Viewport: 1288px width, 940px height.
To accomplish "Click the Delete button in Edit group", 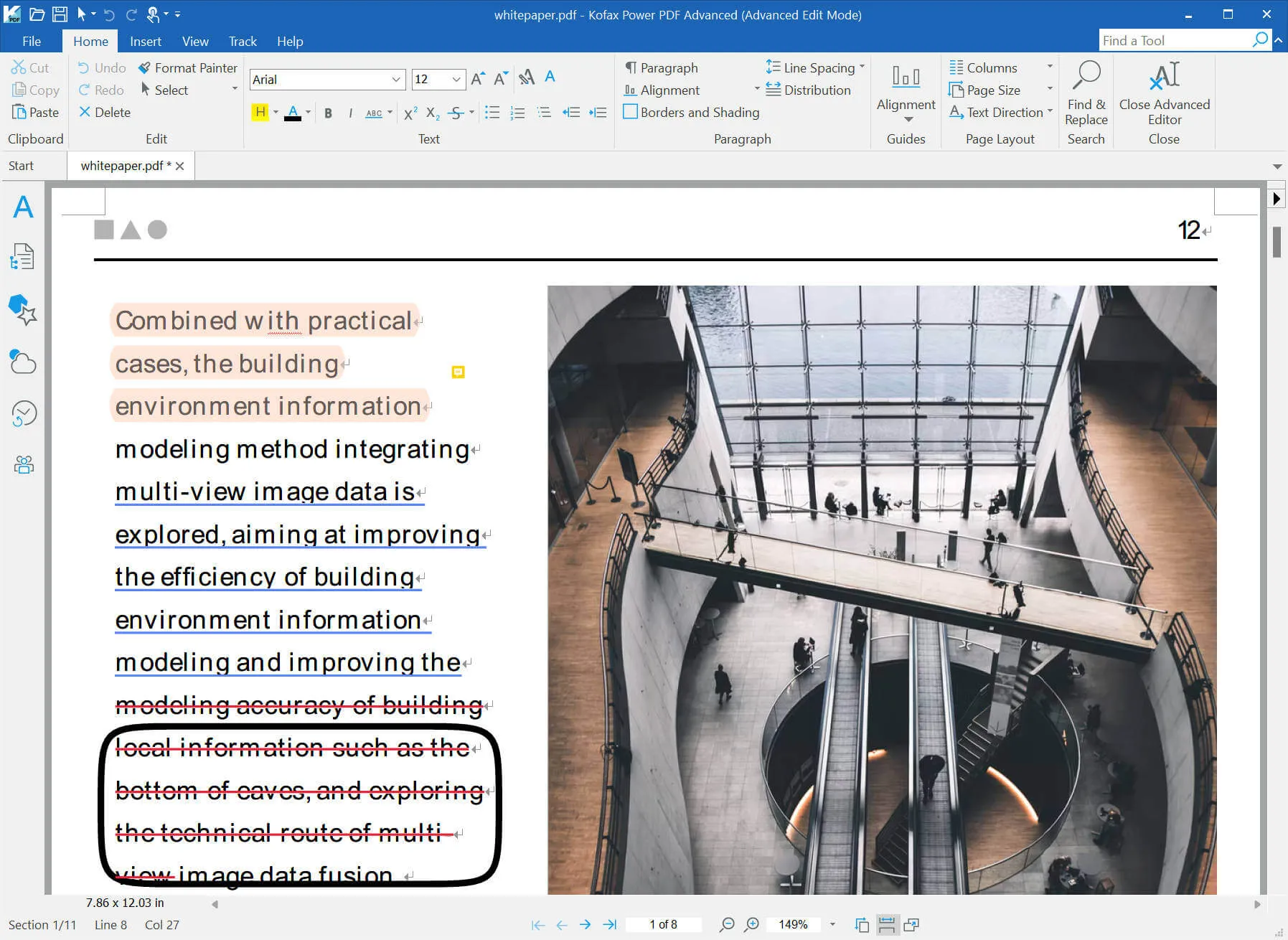I will coord(105,113).
